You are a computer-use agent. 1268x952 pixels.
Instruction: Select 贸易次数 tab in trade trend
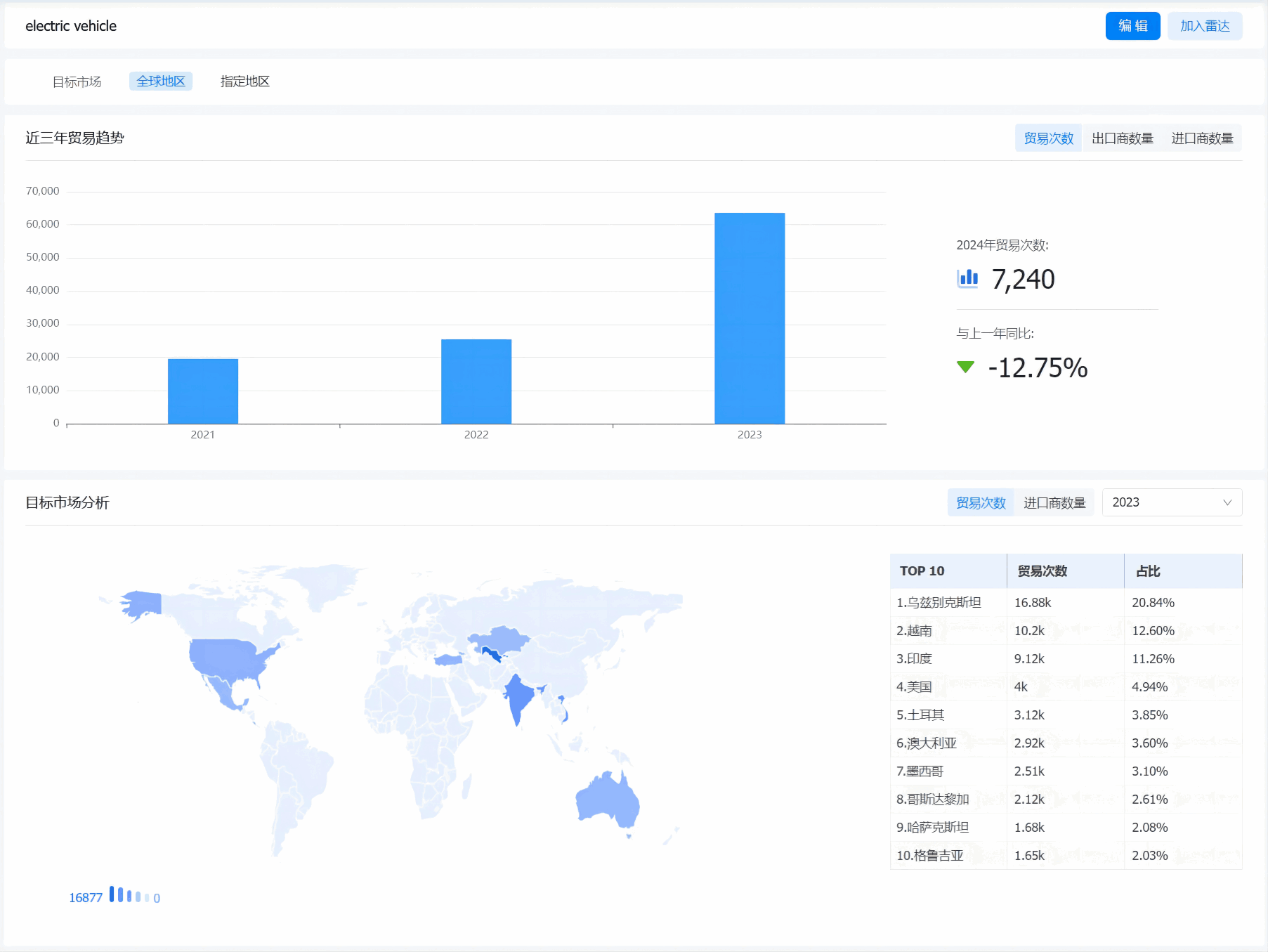[1048, 138]
